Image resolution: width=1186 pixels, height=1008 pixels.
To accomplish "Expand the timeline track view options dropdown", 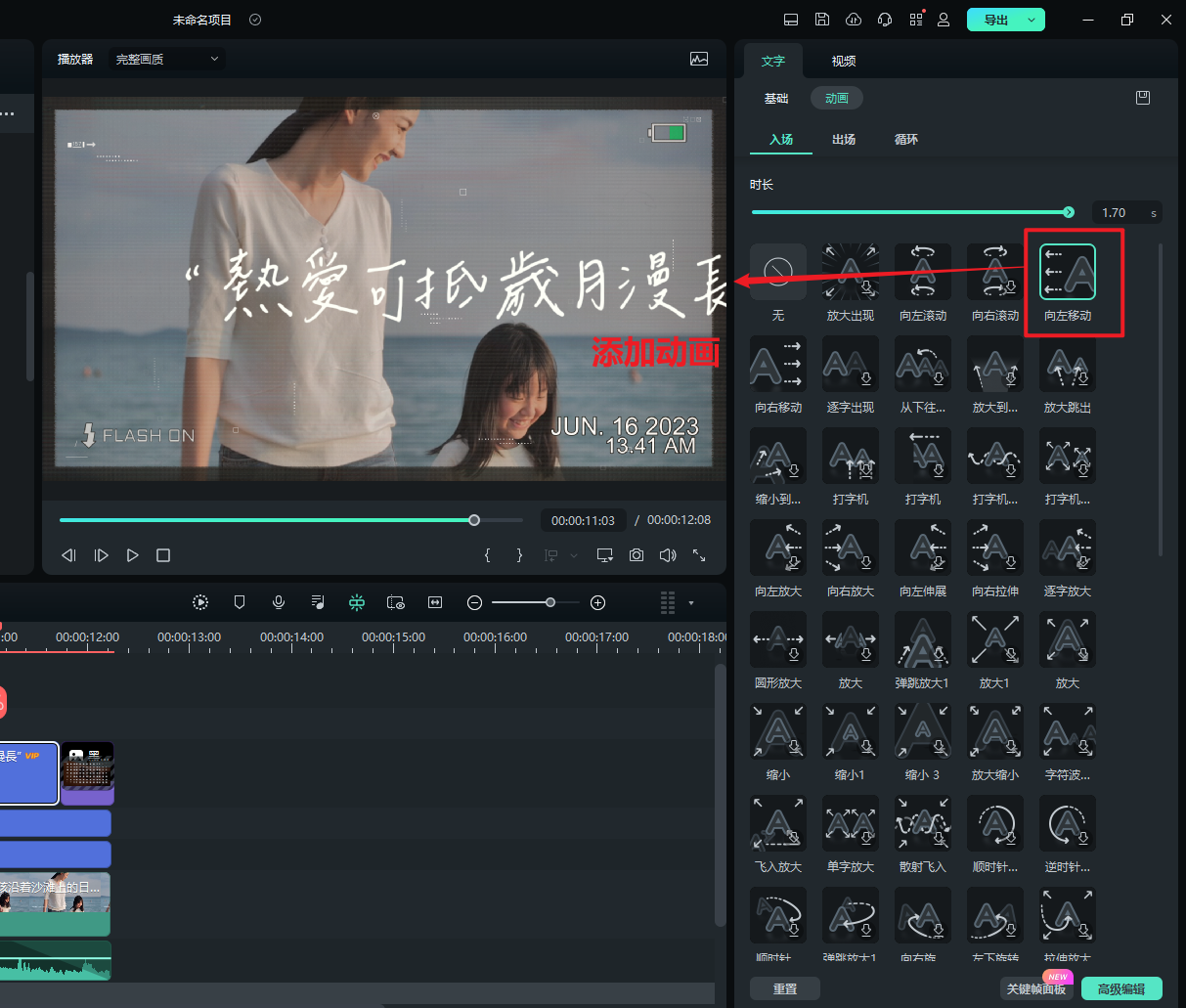I will tap(691, 603).
